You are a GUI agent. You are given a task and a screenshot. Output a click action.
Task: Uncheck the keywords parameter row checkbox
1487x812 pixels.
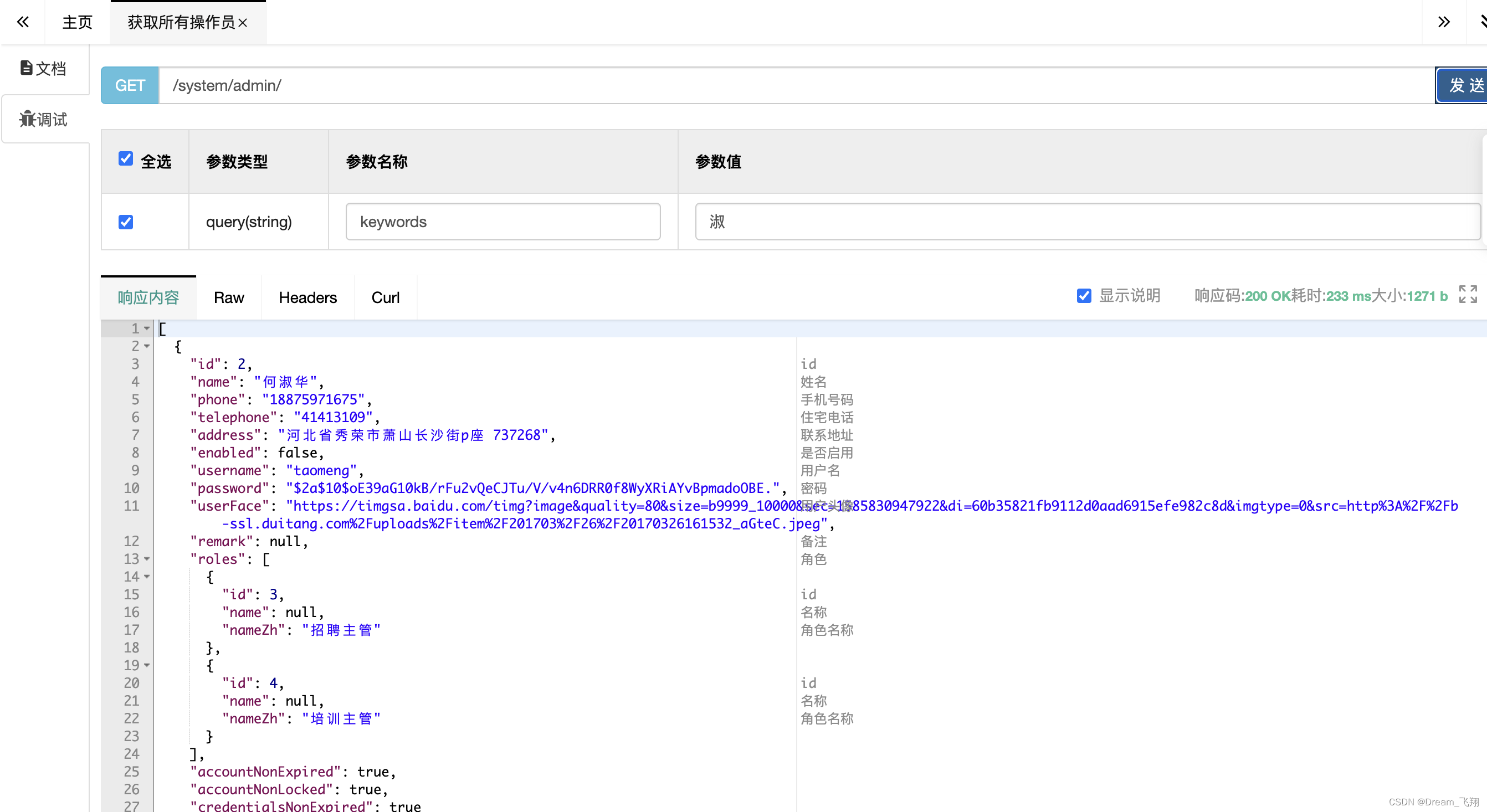pos(126,222)
